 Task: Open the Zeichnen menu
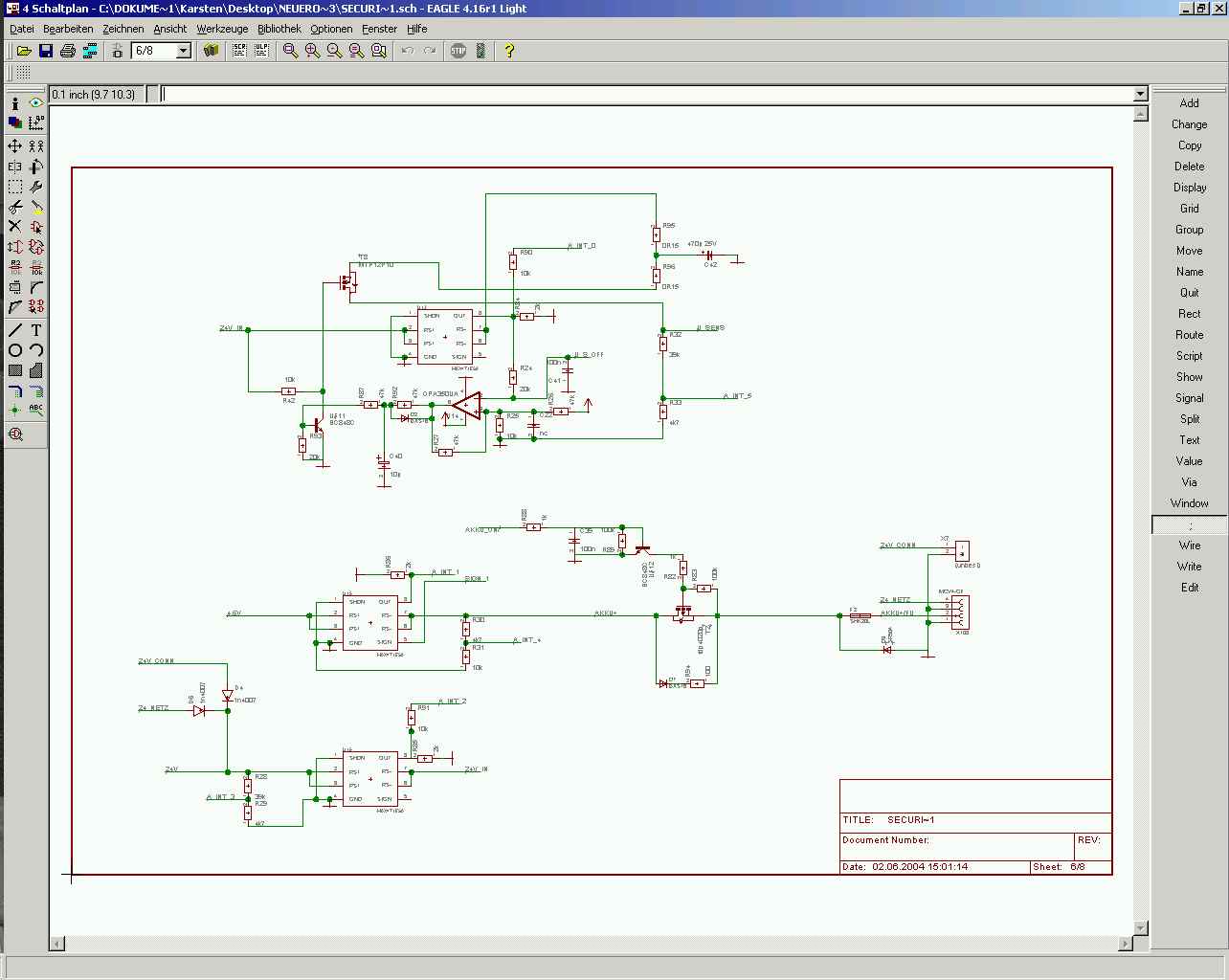pos(123,29)
